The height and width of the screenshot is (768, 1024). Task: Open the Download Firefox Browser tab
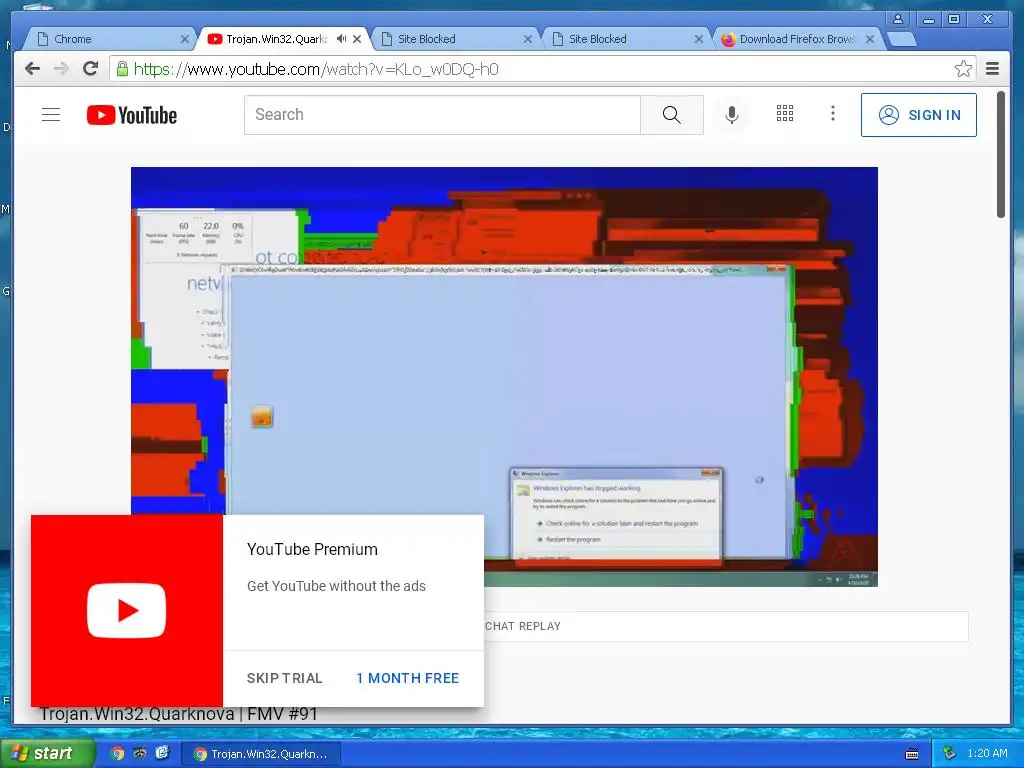click(x=797, y=39)
